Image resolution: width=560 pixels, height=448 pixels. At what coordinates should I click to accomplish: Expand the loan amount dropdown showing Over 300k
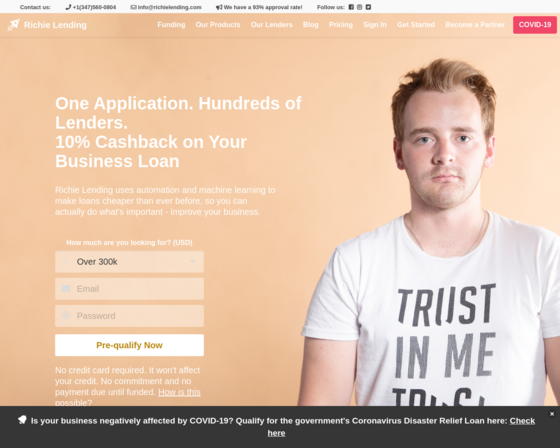(x=129, y=262)
